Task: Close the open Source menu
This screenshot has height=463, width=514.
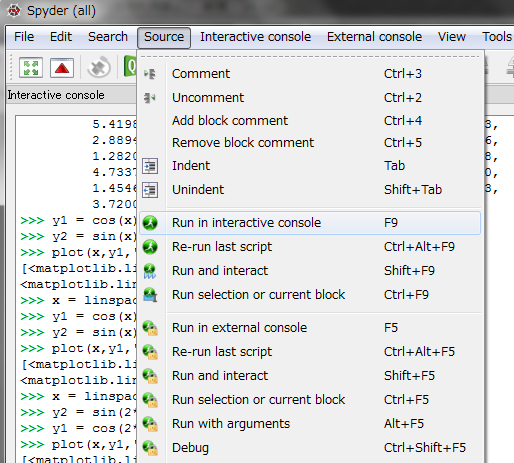Action: 164,37
